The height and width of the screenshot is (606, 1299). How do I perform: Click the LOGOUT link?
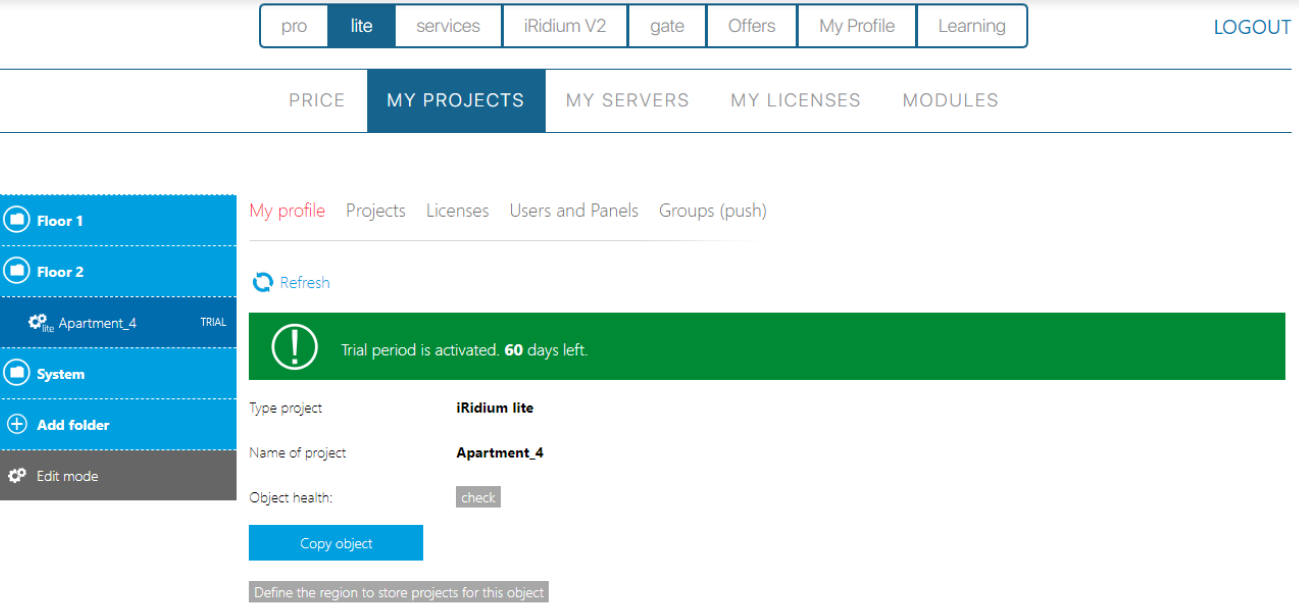point(1252,27)
